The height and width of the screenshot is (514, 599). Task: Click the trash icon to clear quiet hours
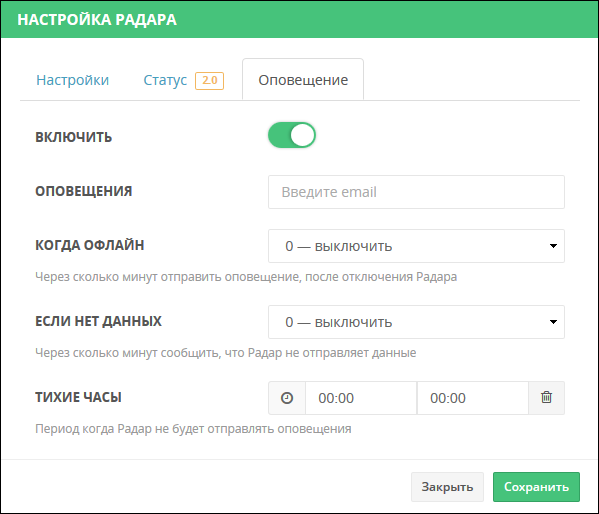coord(546,397)
